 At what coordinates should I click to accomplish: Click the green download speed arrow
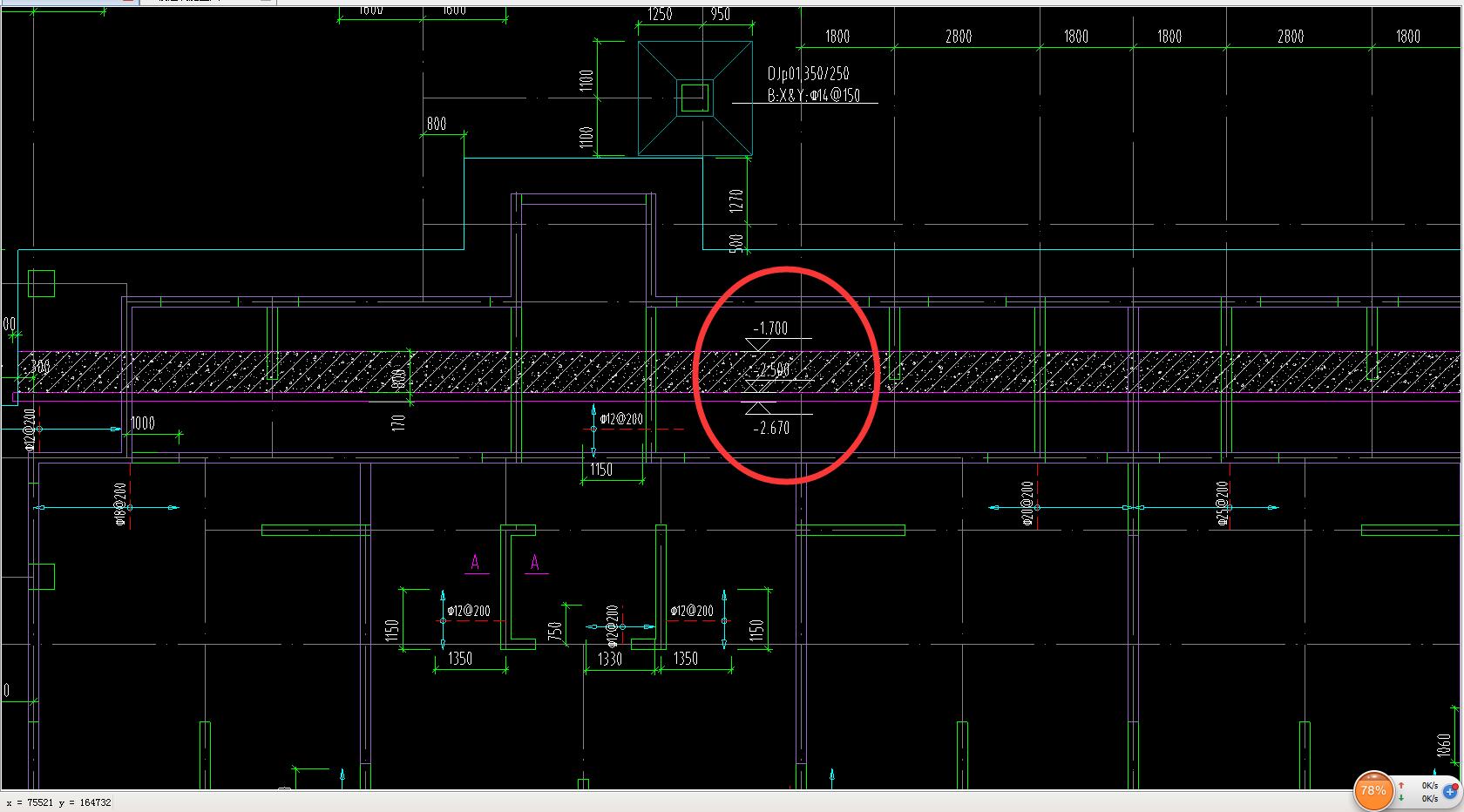click(1400, 798)
